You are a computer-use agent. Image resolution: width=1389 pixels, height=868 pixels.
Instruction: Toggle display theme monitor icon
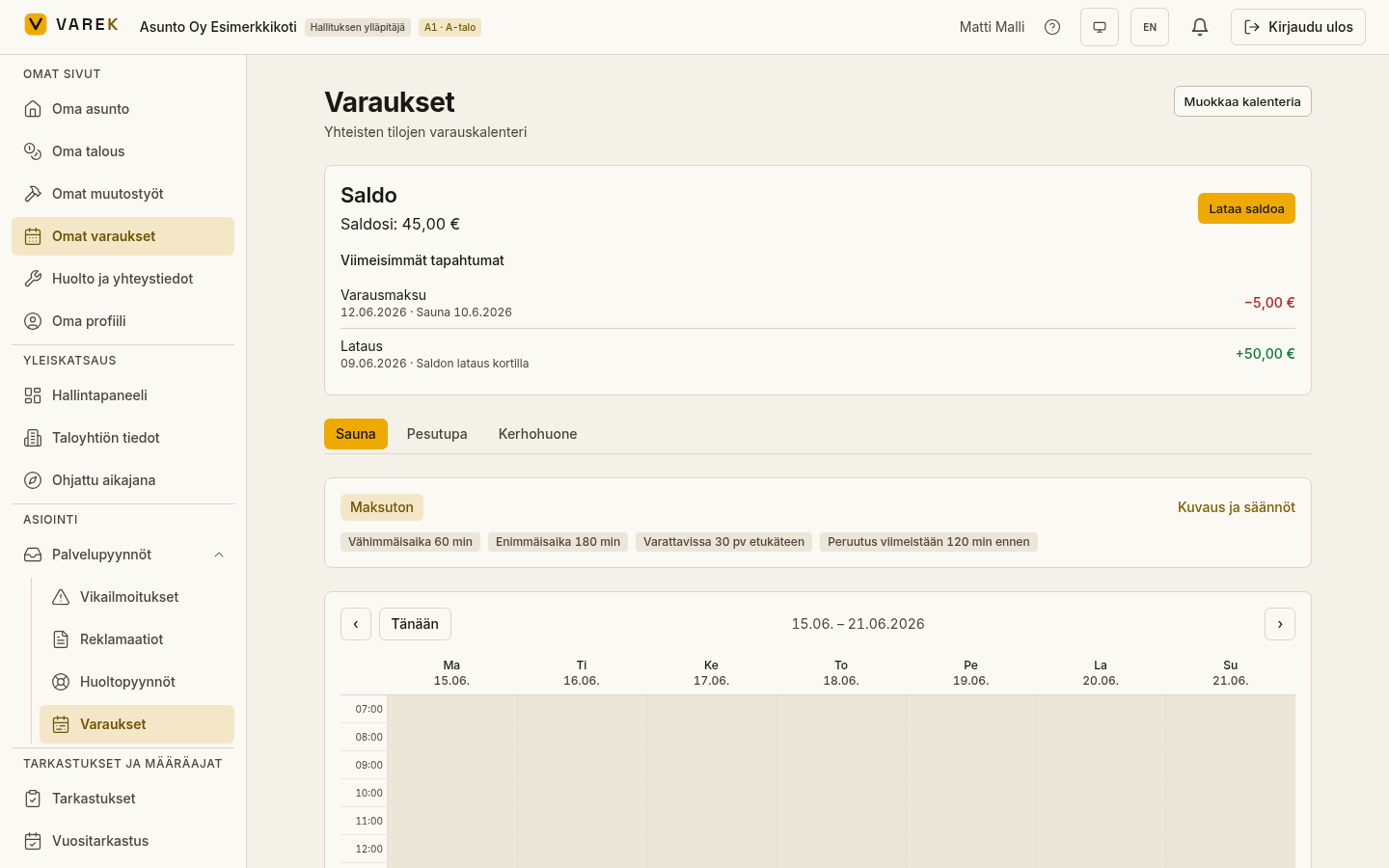[x=1100, y=27]
